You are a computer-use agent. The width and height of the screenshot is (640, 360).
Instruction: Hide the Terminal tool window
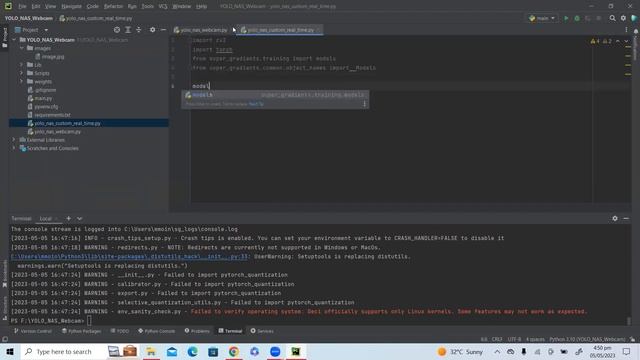pos(626,219)
